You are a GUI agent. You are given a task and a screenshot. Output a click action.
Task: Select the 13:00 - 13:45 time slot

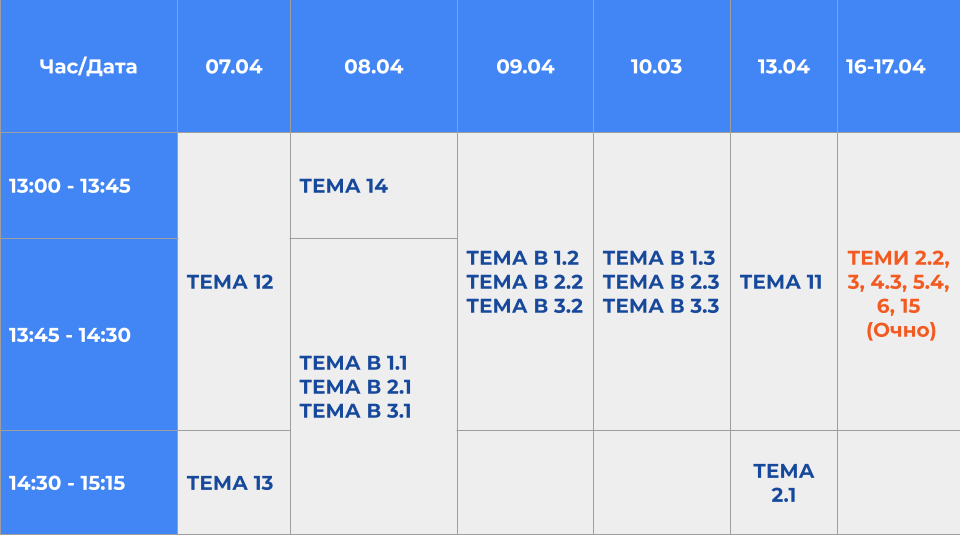point(70,186)
